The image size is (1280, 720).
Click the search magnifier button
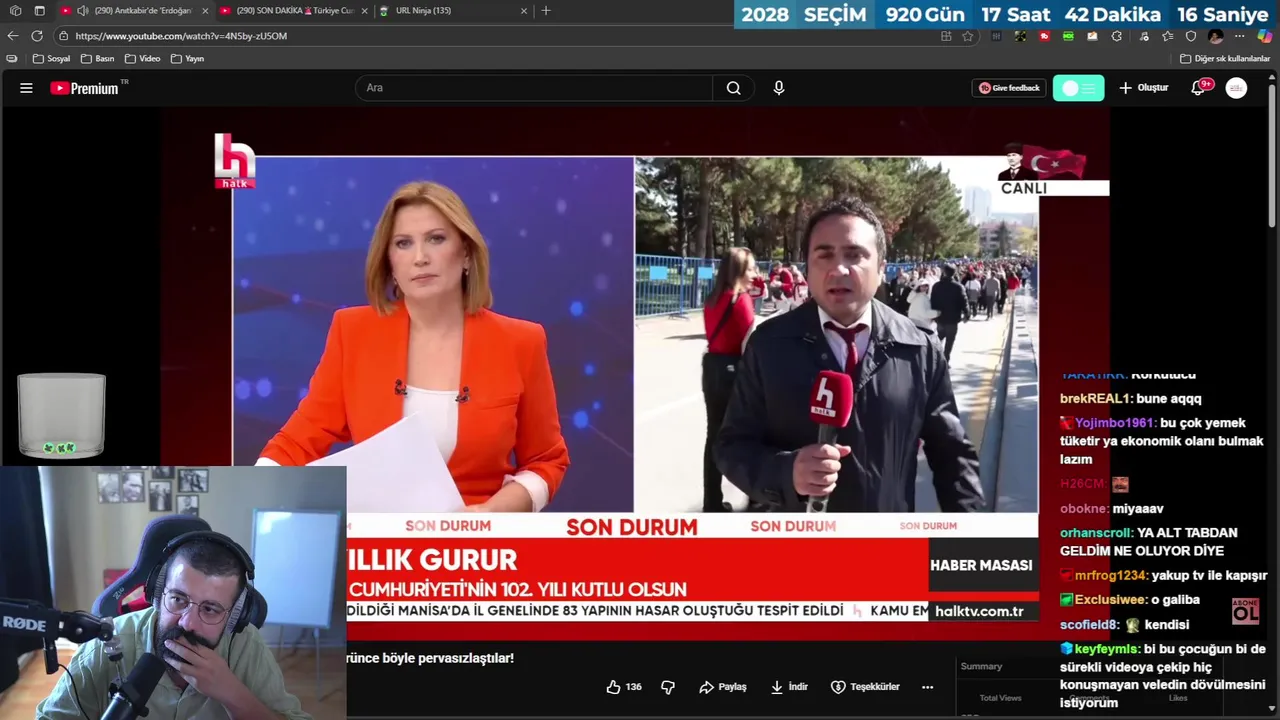[x=733, y=88]
